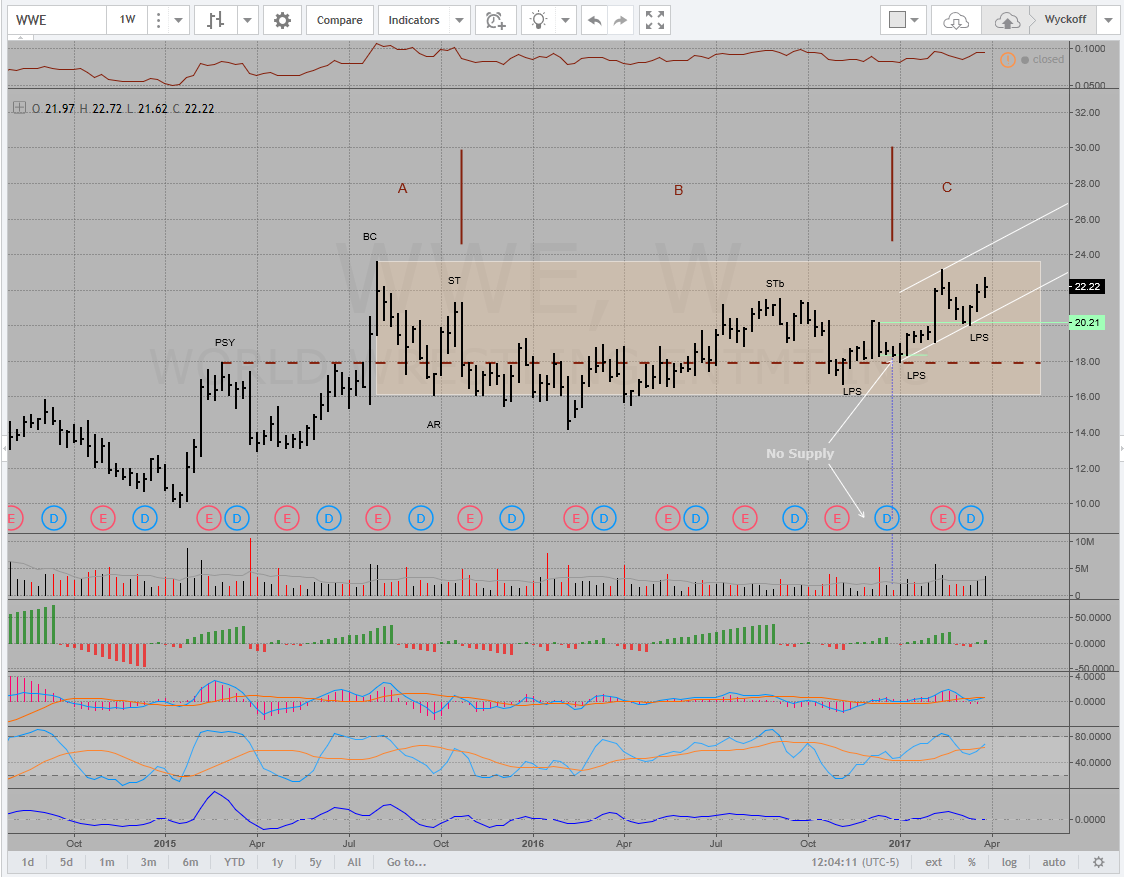Image resolution: width=1124 pixels, height=877 pixels.
Task: Load chart layout with cloud download icon
Action: coord(956,20)
